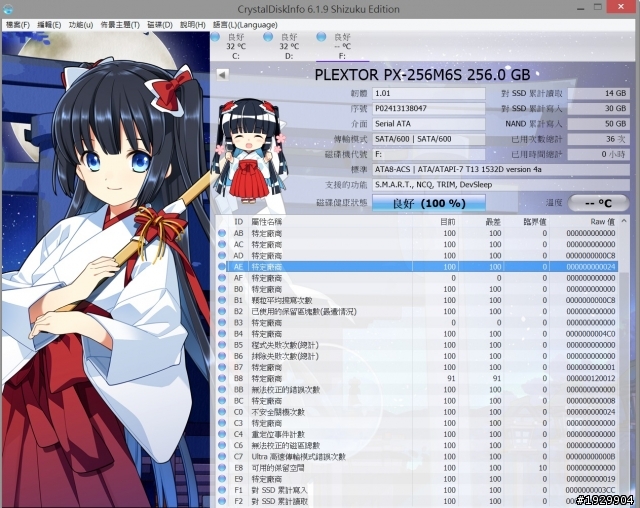Open the 磁碟(D) disk menu

160,25
